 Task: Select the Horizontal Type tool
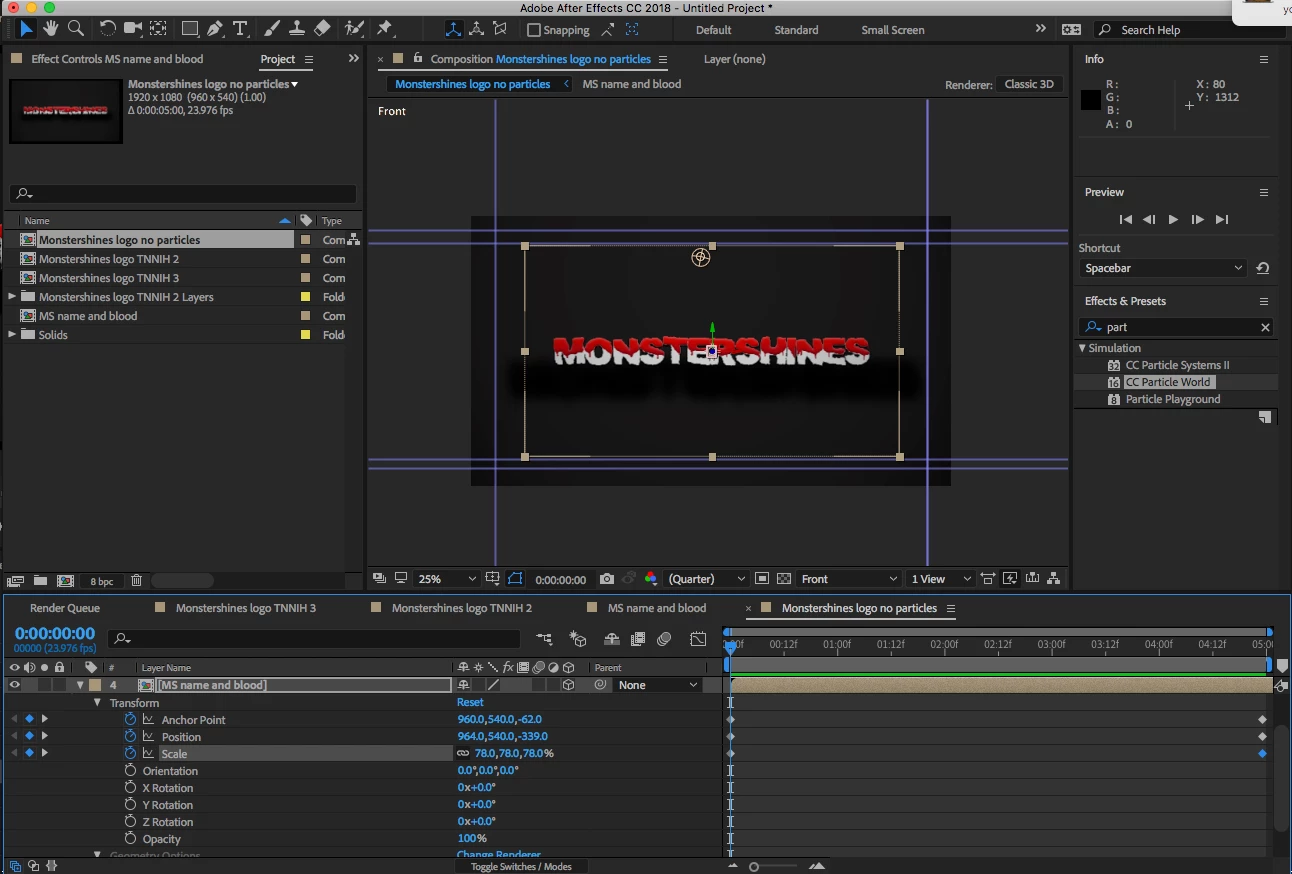pos(240,29)
